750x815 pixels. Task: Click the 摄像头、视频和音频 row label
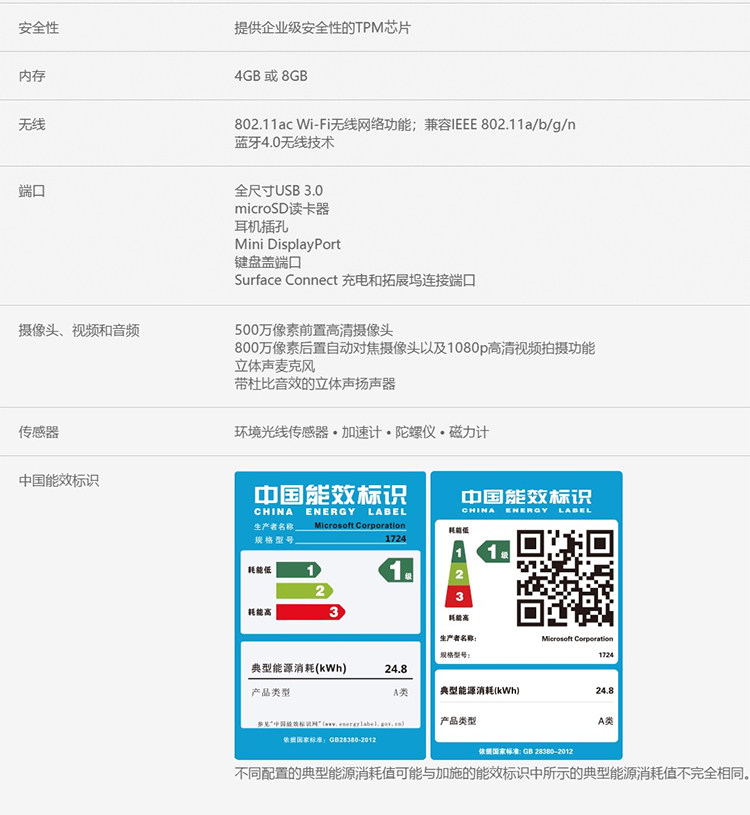click(79, 330)
